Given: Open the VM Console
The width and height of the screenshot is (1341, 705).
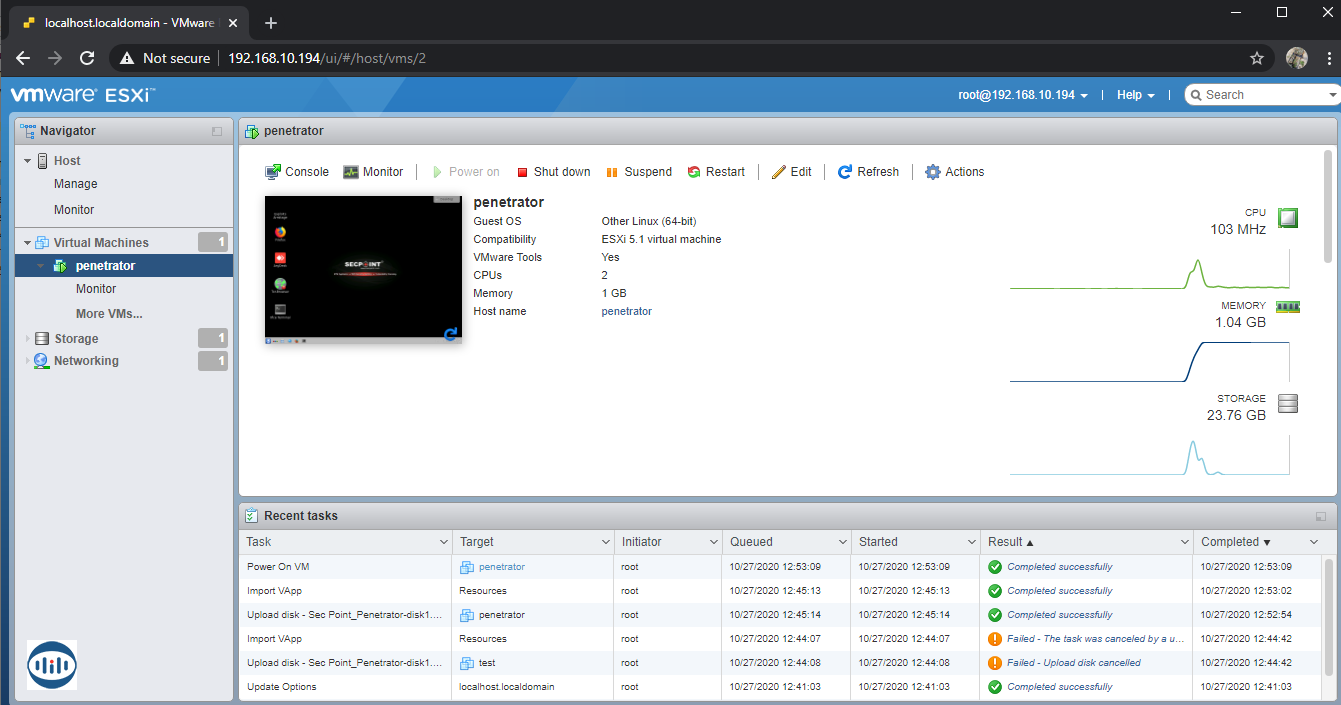Looking at the screenshot, I should [297, 172].
